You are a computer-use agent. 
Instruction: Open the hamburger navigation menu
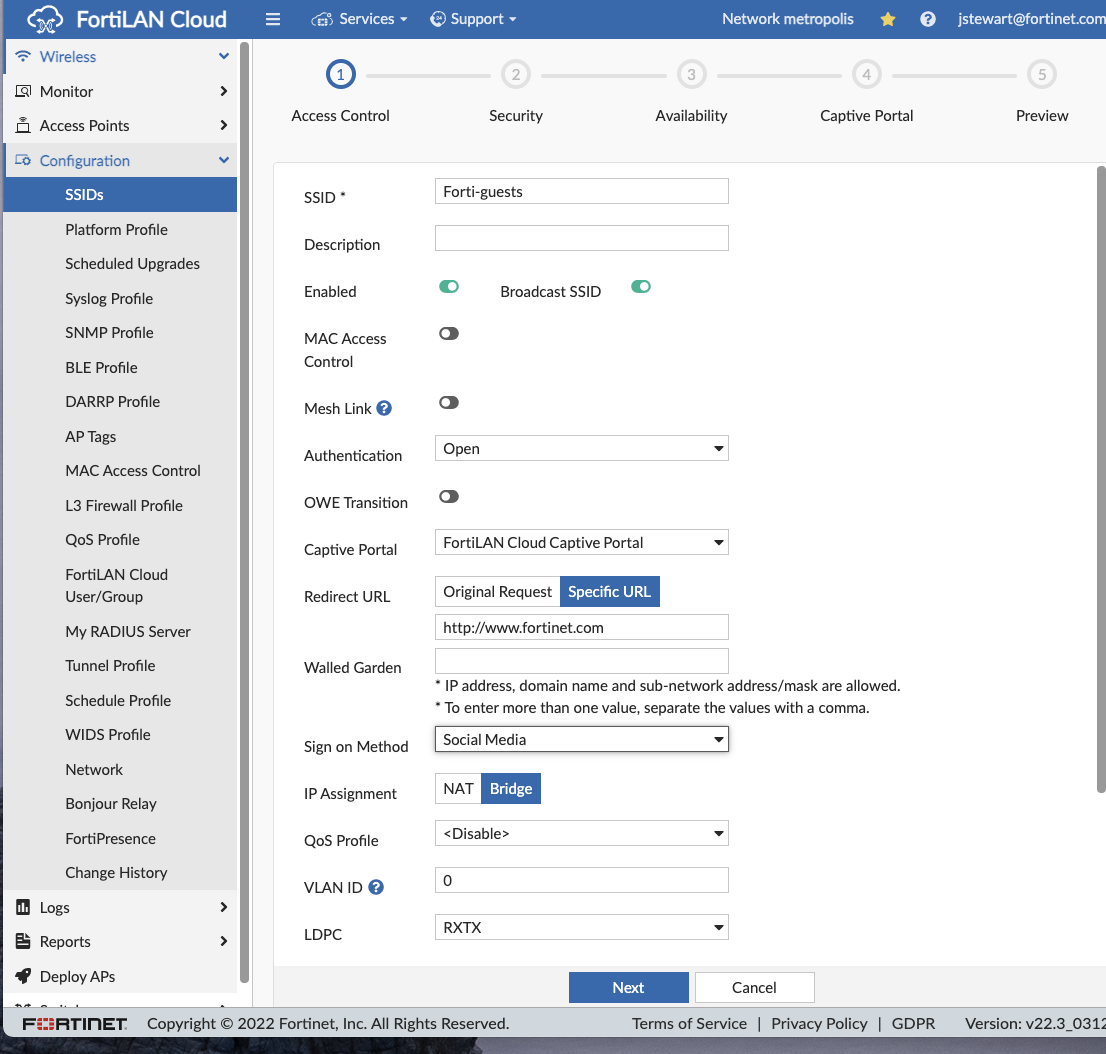pos(272,18)
